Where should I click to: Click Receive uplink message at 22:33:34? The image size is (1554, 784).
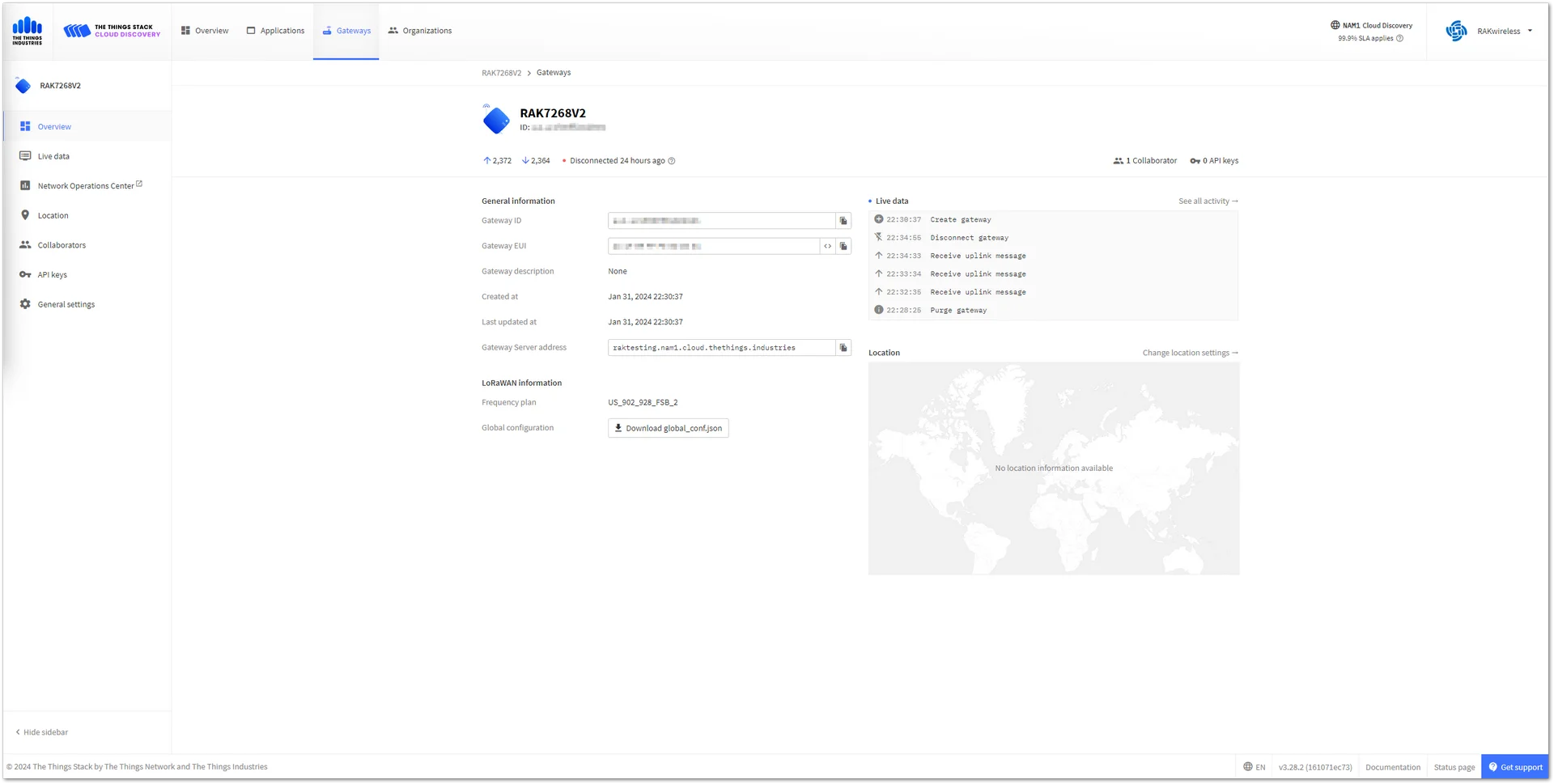click(1054, 273)
